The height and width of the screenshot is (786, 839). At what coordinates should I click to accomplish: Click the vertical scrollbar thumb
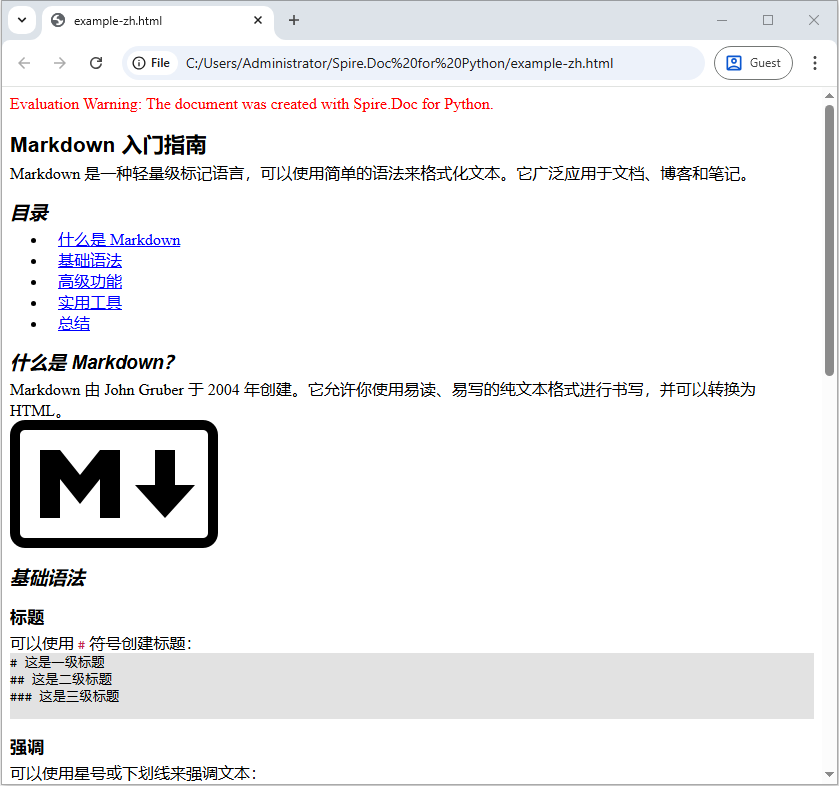(829, 240)
